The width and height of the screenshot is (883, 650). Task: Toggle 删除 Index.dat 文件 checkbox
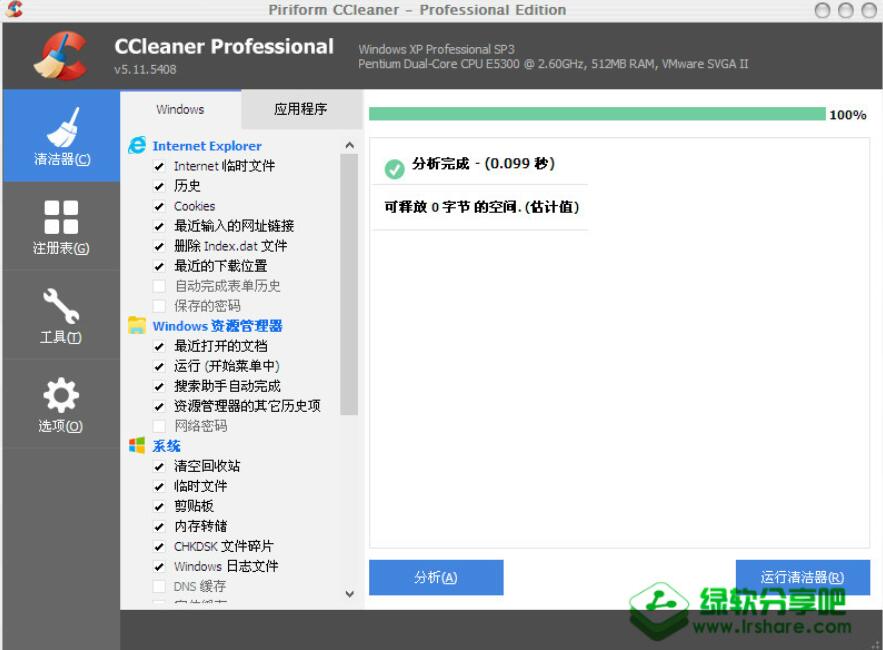159,246
